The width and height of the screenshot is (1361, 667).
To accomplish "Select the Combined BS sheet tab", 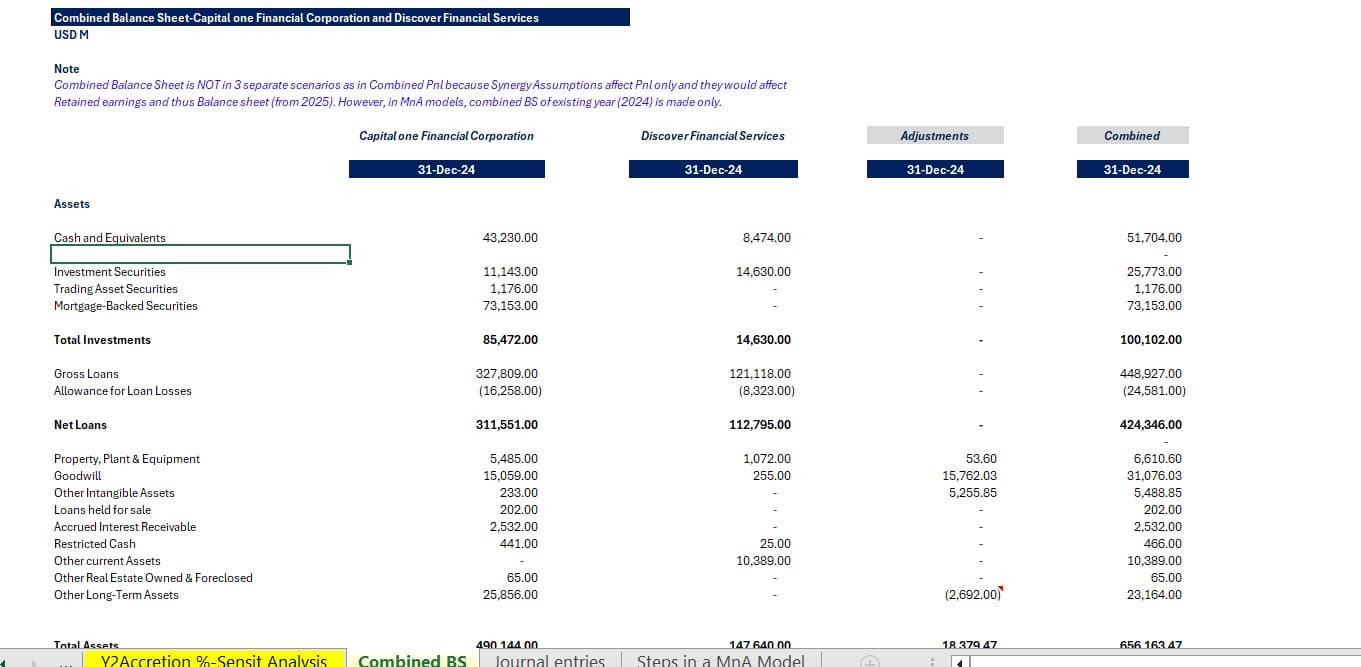I will 412,661.
